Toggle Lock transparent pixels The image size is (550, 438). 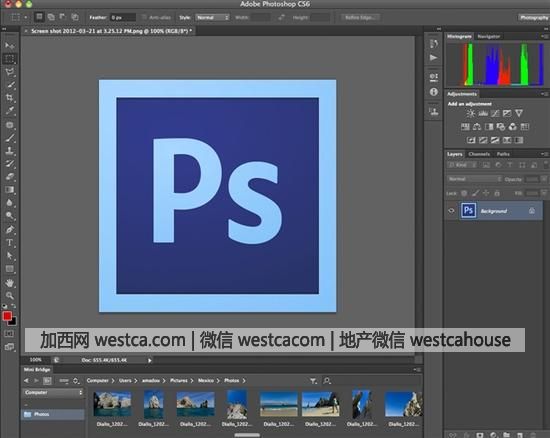(464, 193)
